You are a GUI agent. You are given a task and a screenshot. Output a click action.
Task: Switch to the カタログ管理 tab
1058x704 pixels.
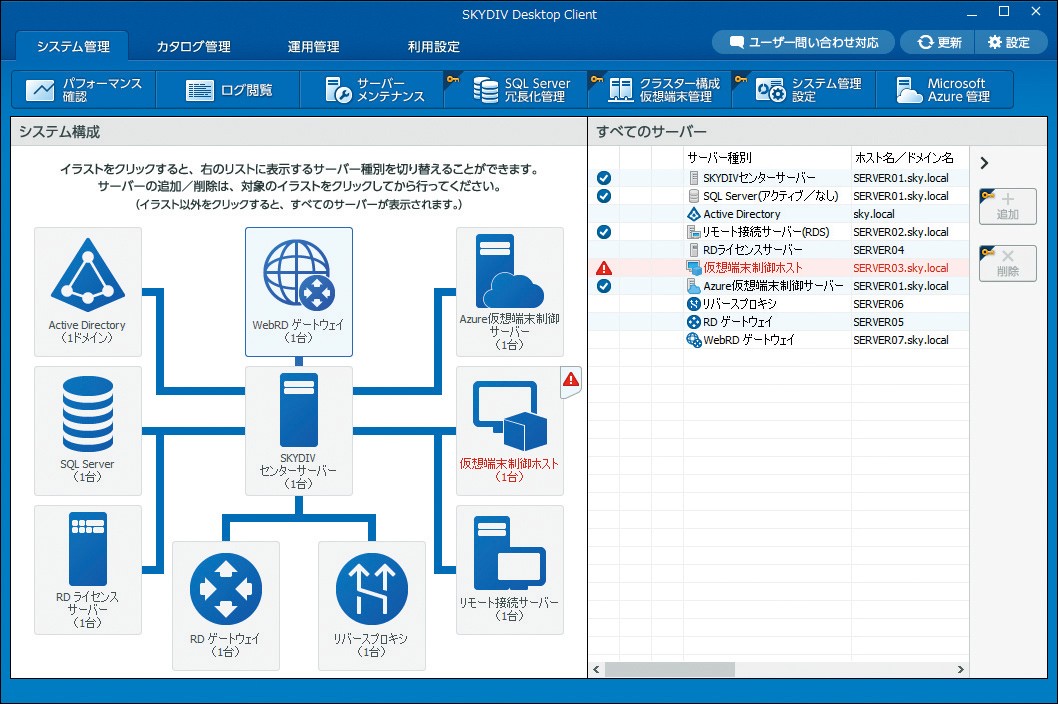194,47
